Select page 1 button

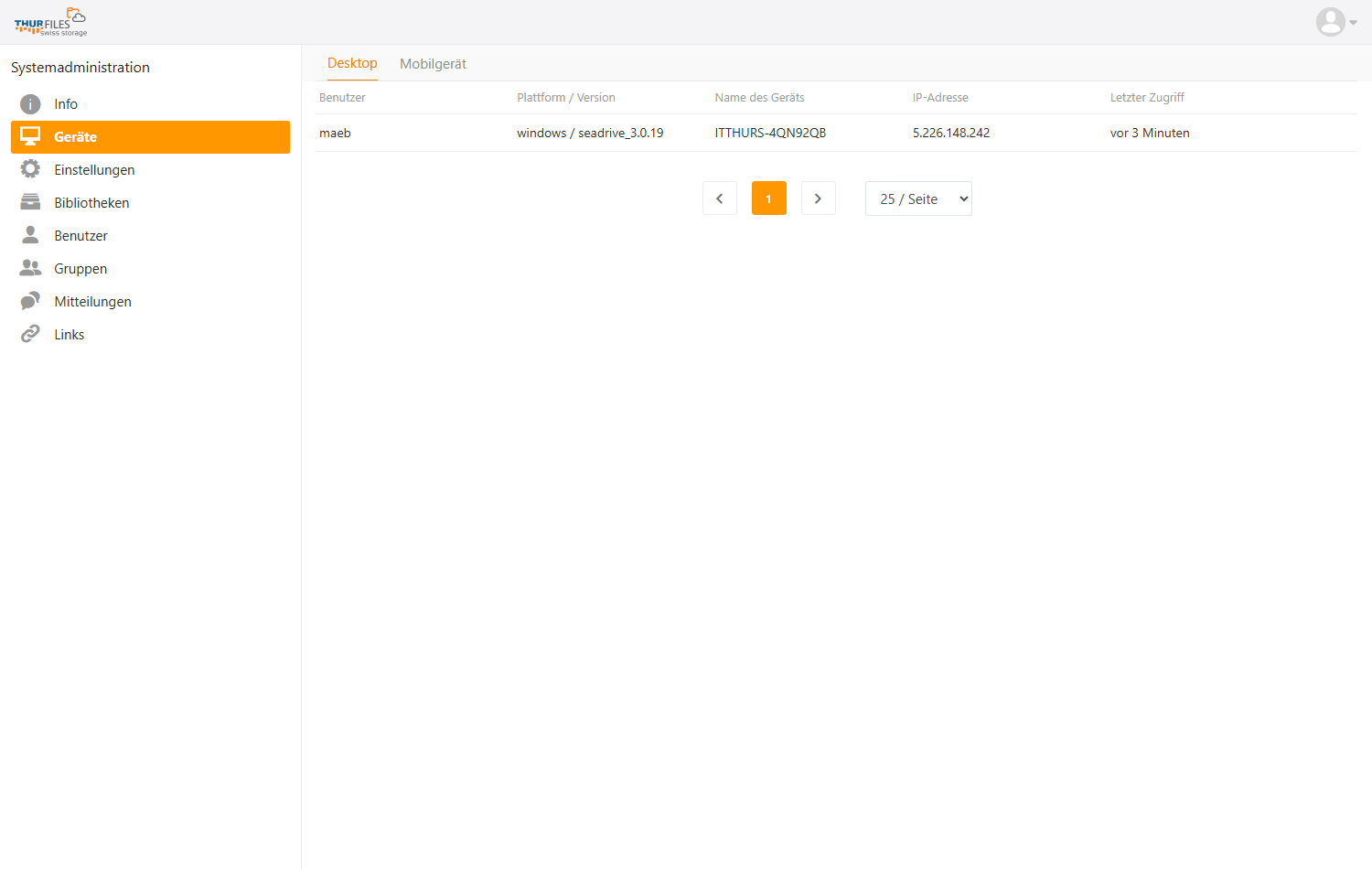[x=769, y=198]
